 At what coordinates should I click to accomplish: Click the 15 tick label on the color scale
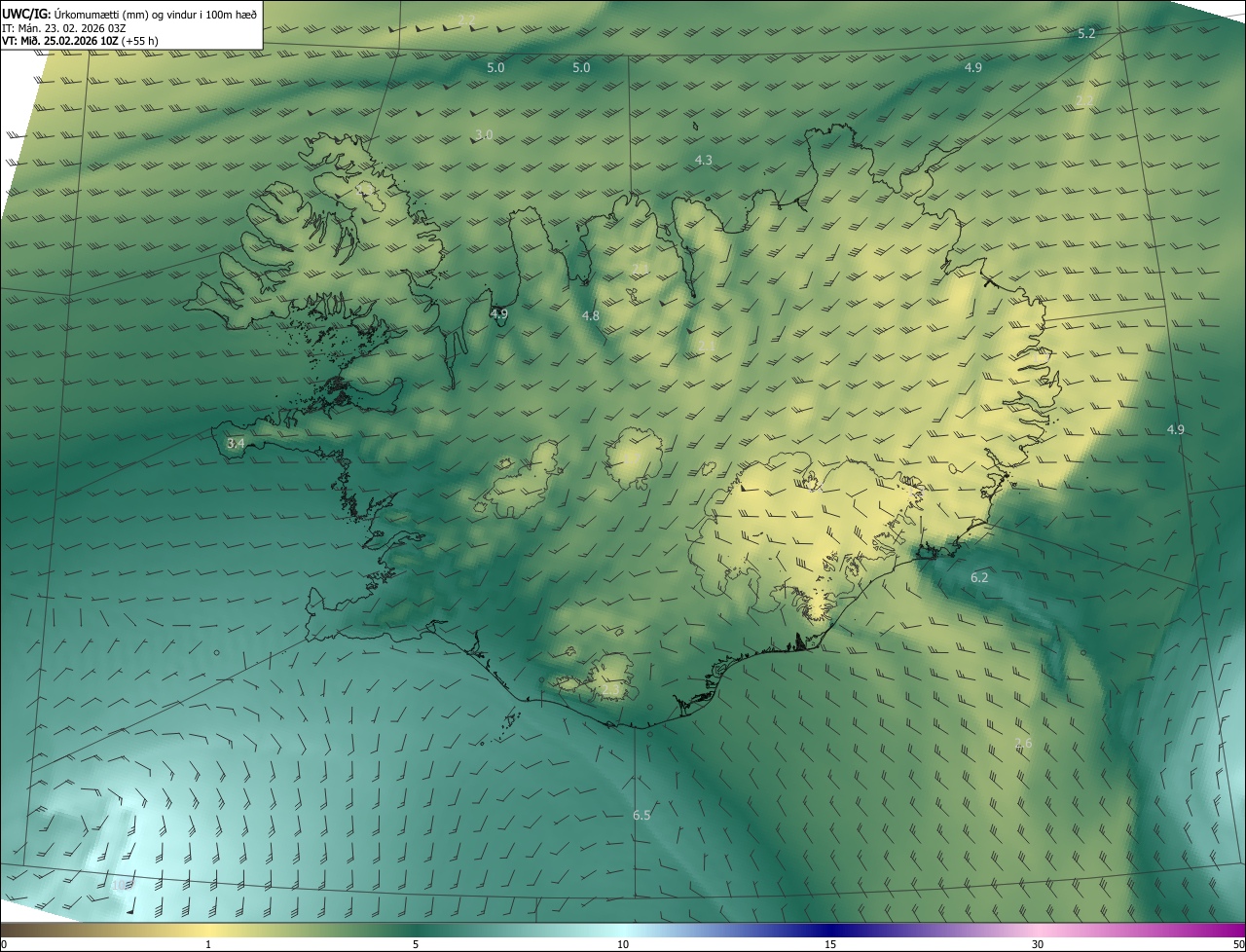830,944
